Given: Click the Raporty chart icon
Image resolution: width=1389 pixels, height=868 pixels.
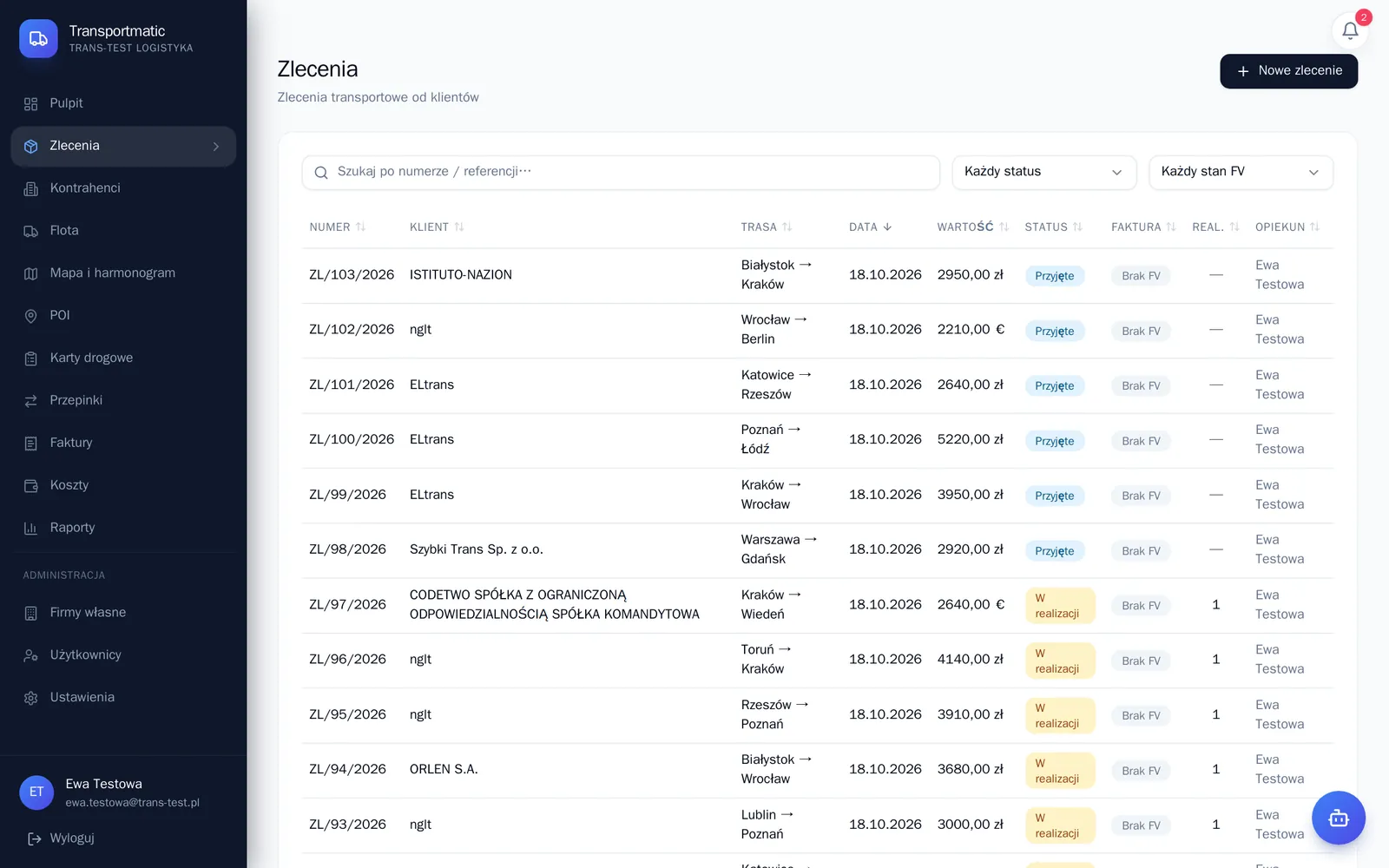Looking at the screenshot, I should coord(31,528).
